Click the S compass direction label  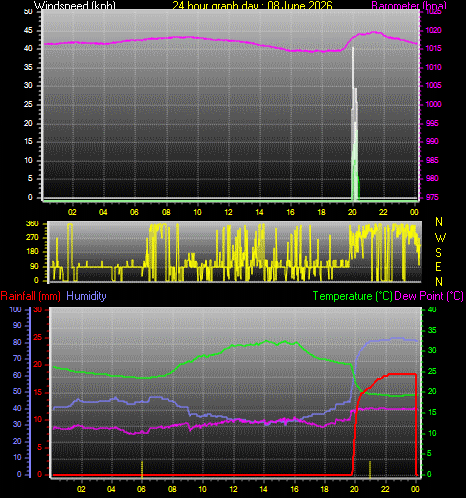click(439, 253)
